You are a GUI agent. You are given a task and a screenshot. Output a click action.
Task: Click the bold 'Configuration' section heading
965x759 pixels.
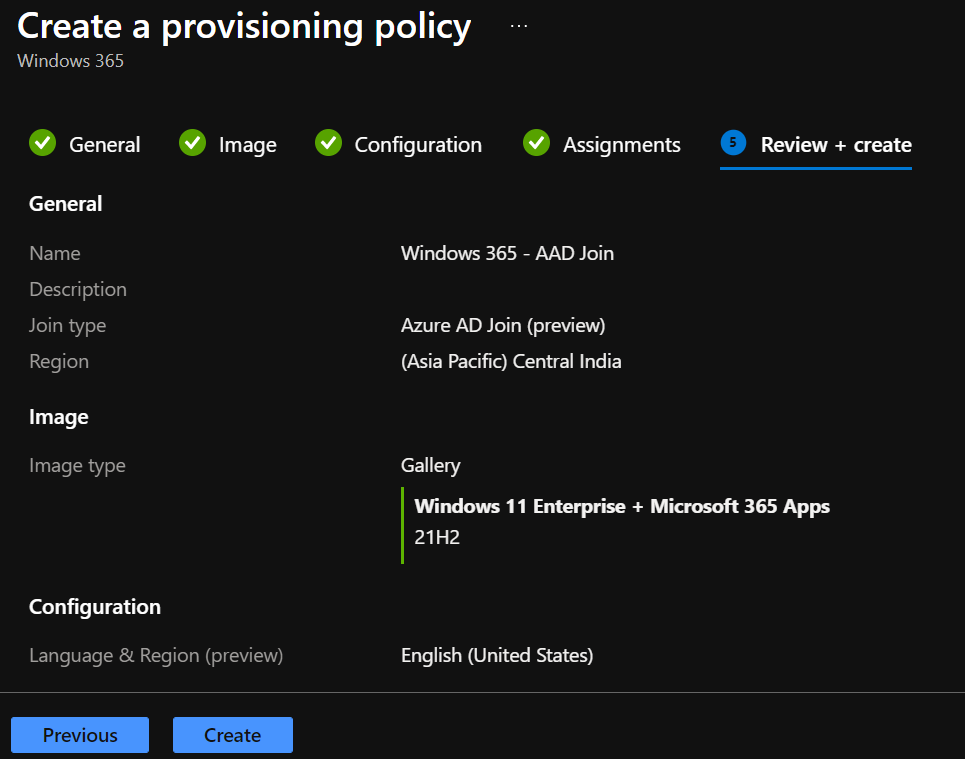pyautogui.click(x=95, y=607)
